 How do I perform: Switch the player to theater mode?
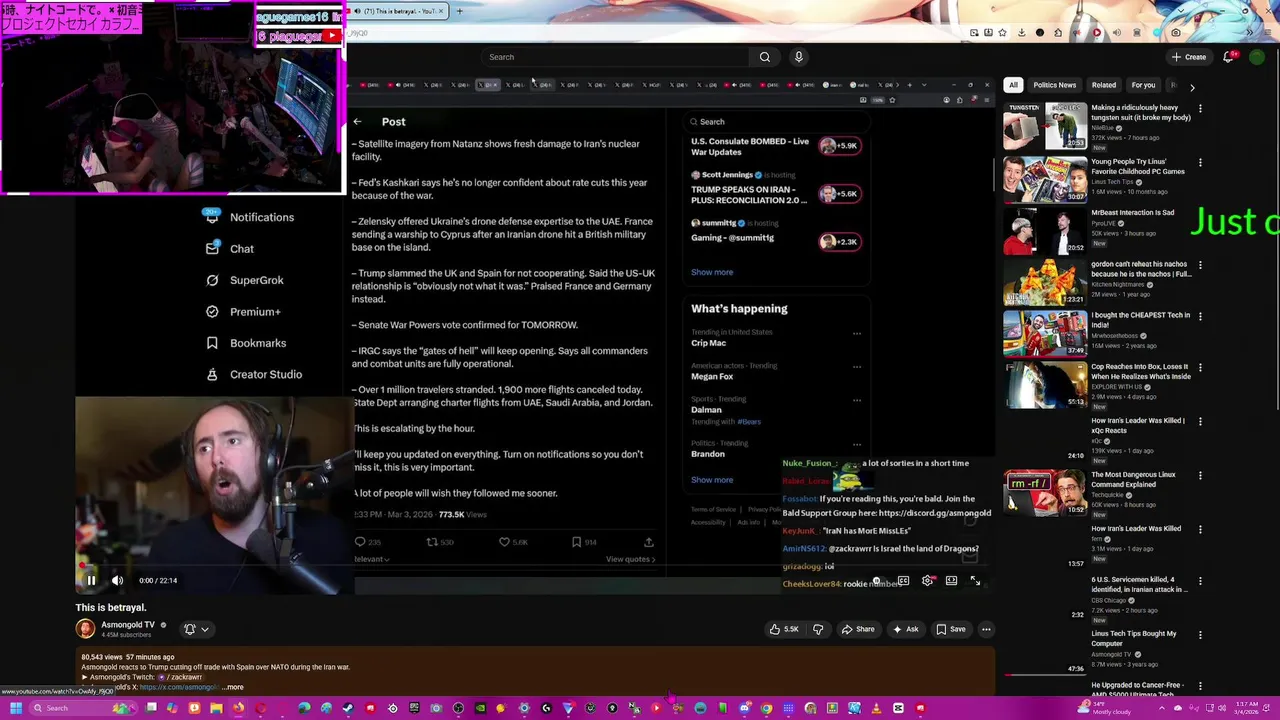click(x=951, y=580)
